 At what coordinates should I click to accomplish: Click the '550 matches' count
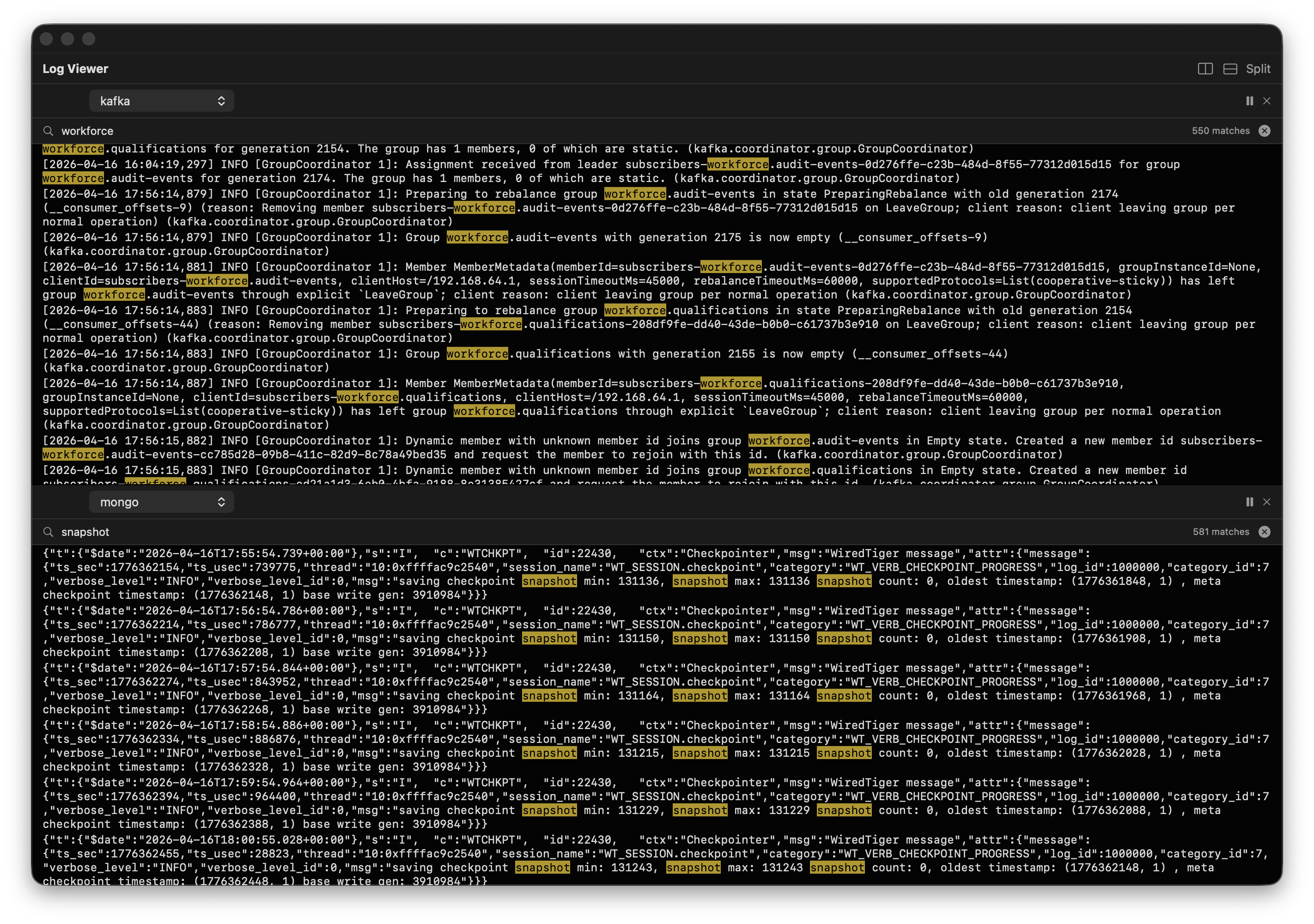[x=1220, y=131]
